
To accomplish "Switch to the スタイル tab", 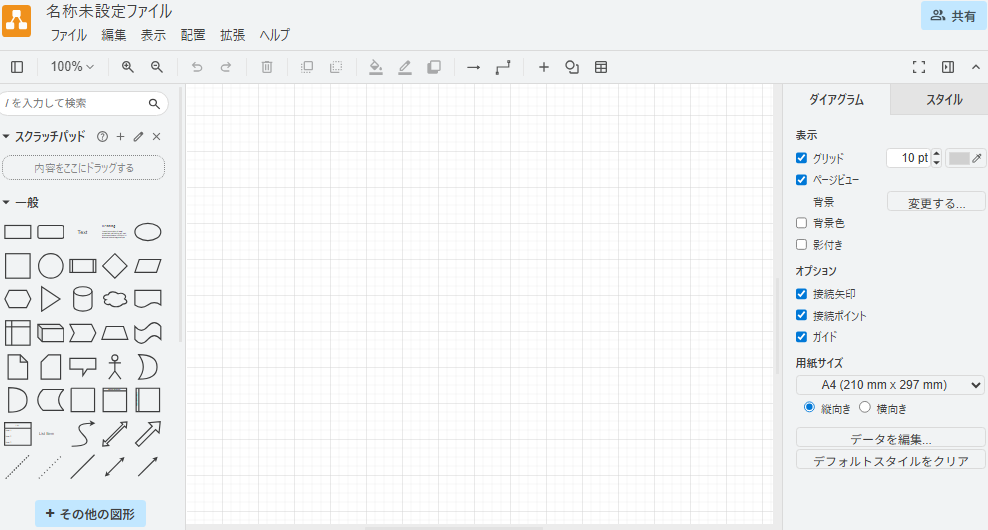I will tap(943, 100).
